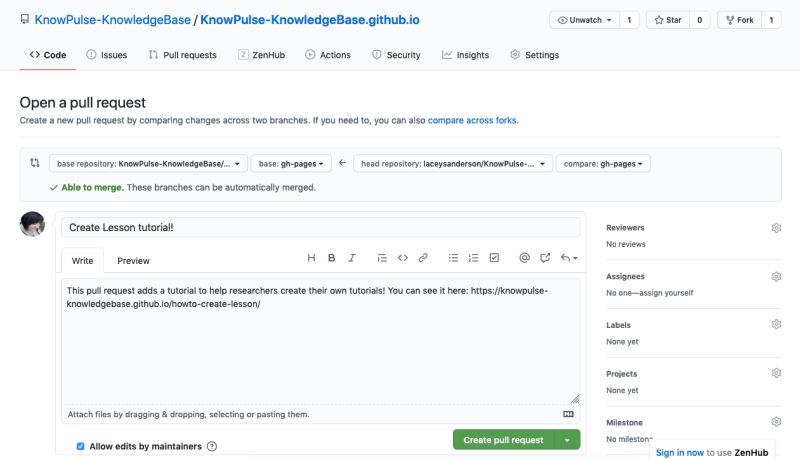
Task: Toggle Allow edits by maintainers checkbox
Action: (80, 446)
